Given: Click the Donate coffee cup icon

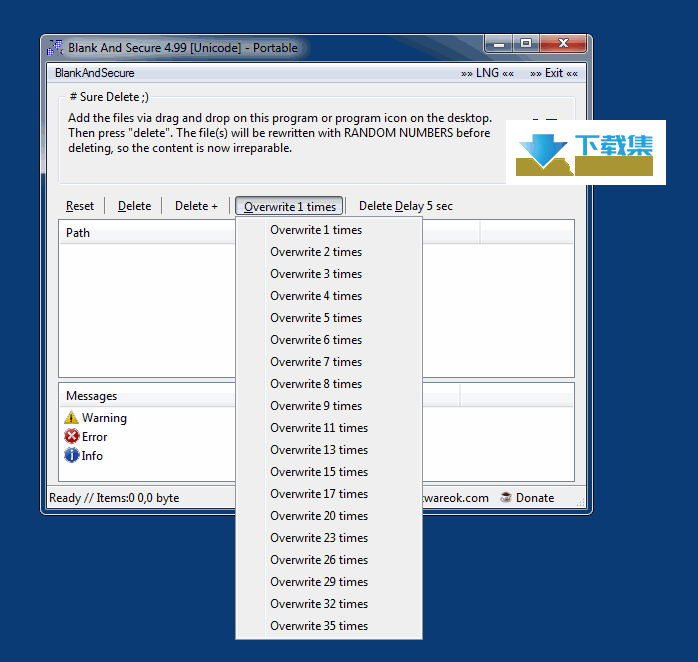Looking at the screenshot, I should tap(506, 497).
